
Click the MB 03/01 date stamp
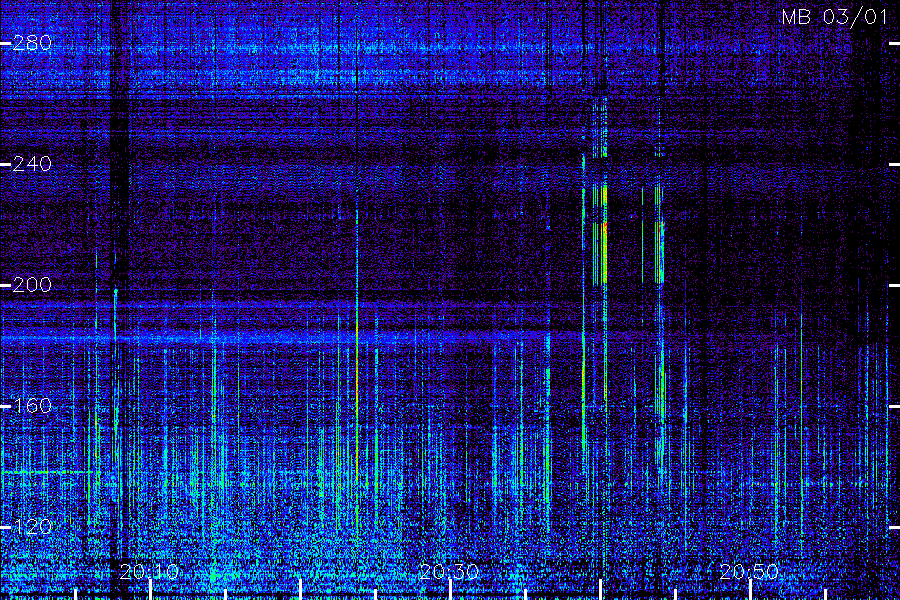[x=835, y=17]
